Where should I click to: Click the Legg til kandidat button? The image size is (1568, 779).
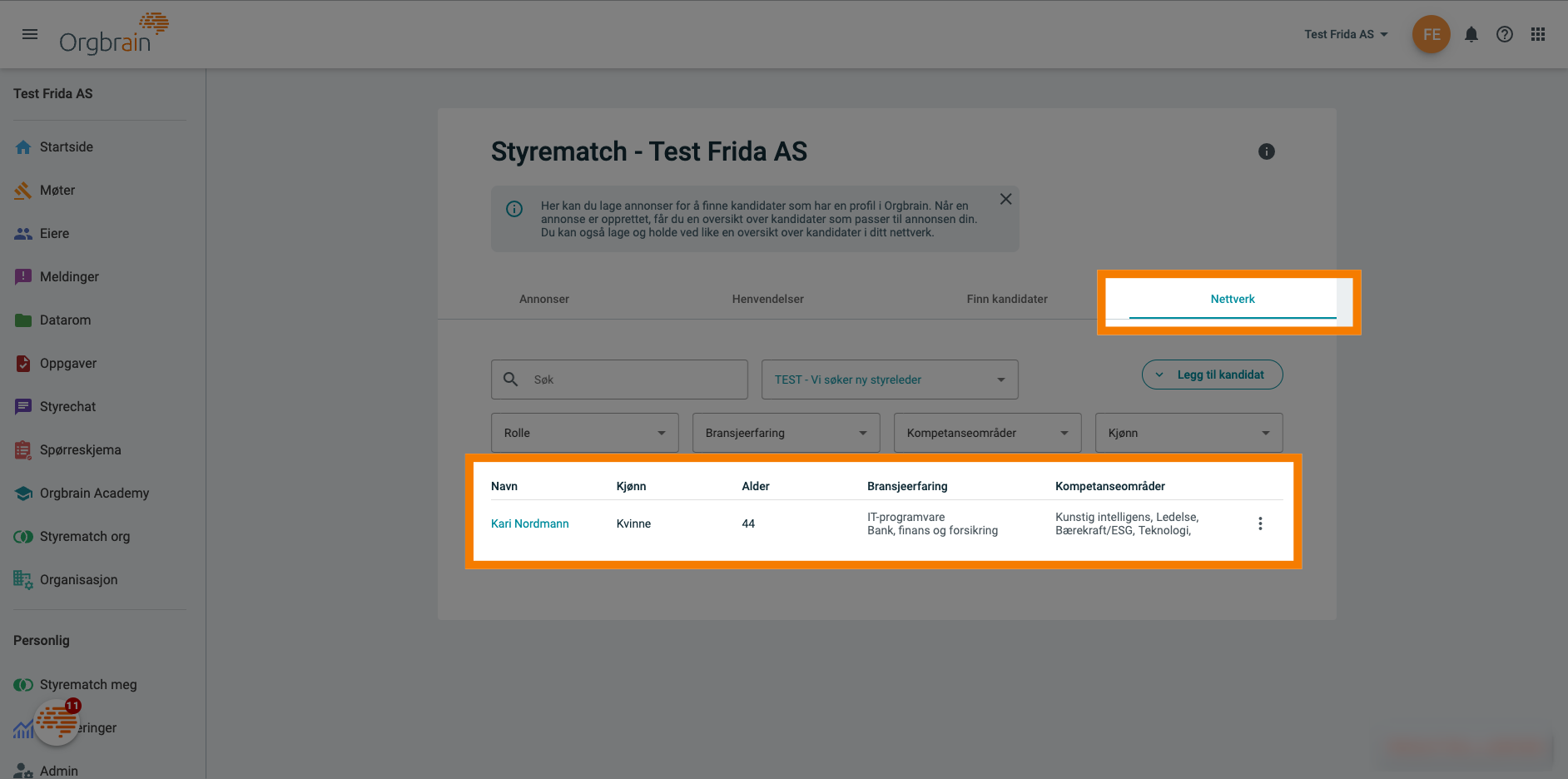tap(1213, 375)
